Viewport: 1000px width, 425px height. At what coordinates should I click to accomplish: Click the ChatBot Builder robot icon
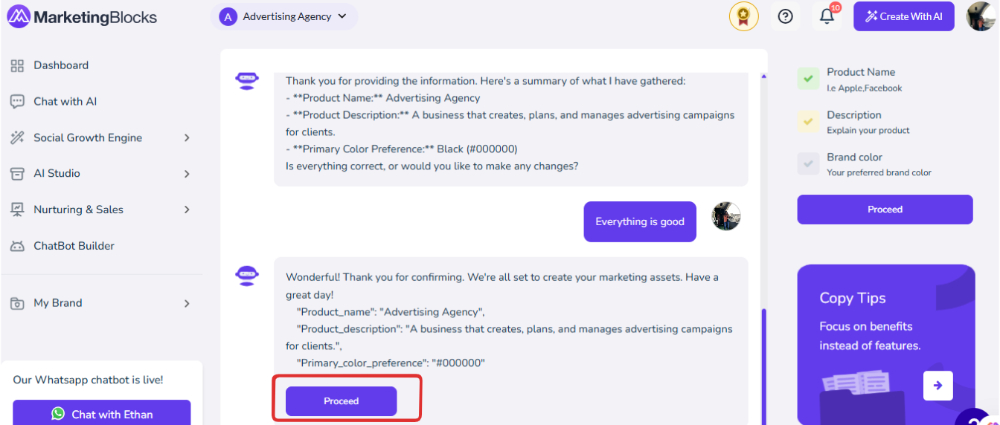pos(17,246)
